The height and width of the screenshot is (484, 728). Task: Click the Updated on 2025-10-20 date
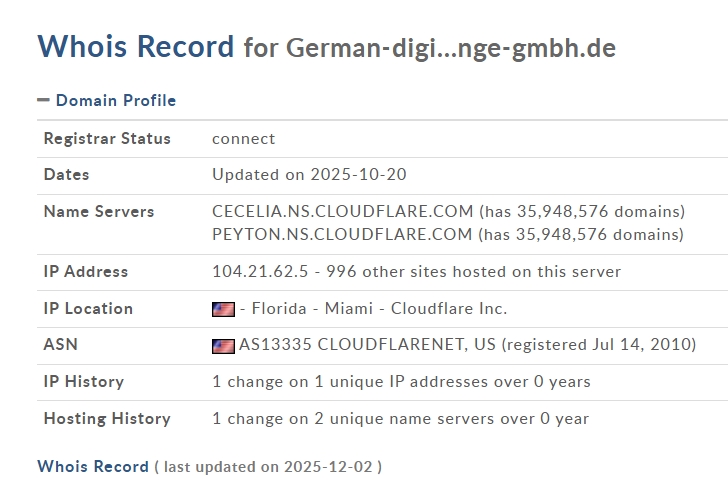pos(309,175)
